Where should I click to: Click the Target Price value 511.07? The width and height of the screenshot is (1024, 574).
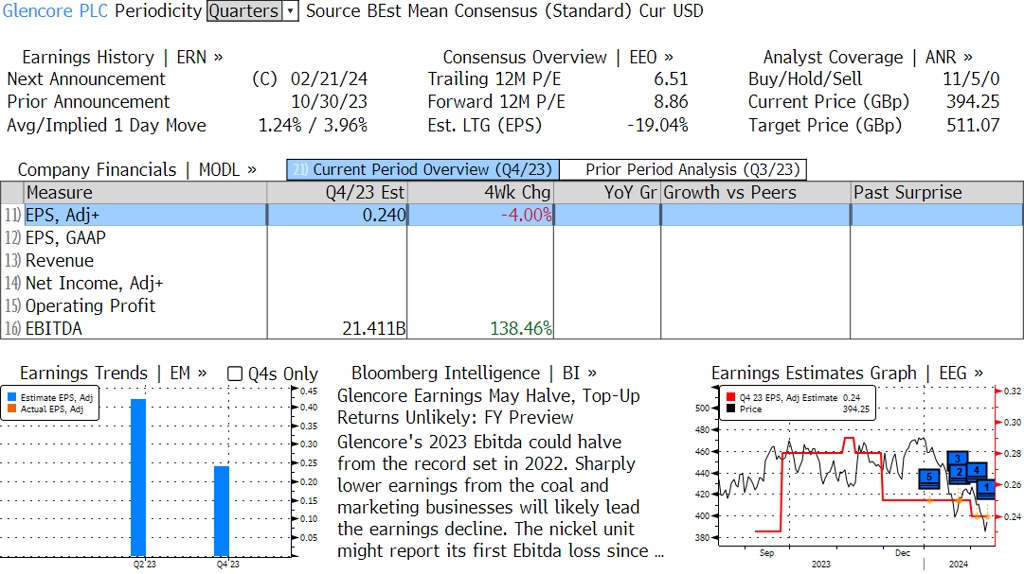[x=973, y=125]
